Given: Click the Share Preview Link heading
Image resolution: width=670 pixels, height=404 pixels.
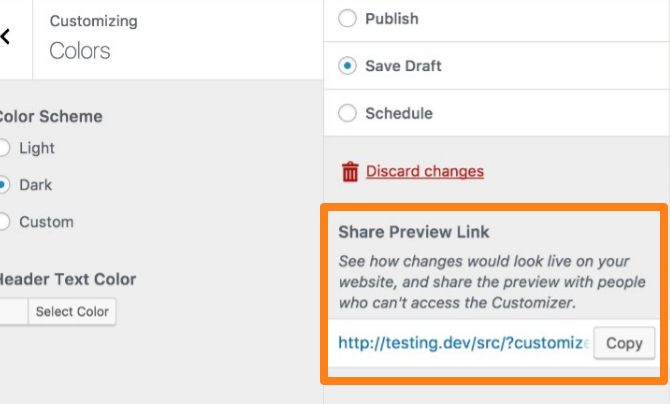Looking at the screenshot, I should [x=414, y=232].
